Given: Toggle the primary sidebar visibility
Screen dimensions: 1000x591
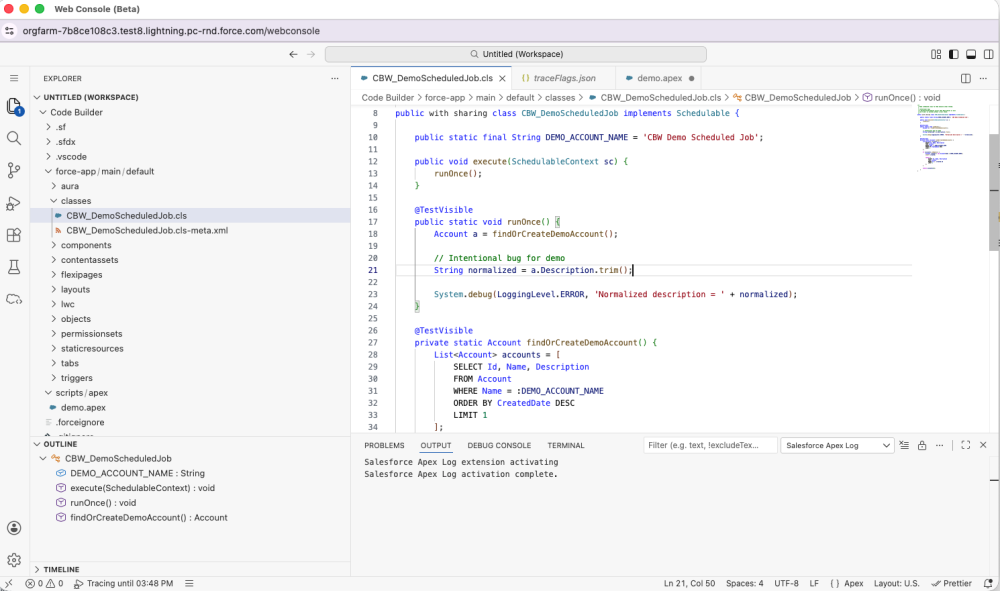Looking at the screenshot, I should click(x=953, y=54).
